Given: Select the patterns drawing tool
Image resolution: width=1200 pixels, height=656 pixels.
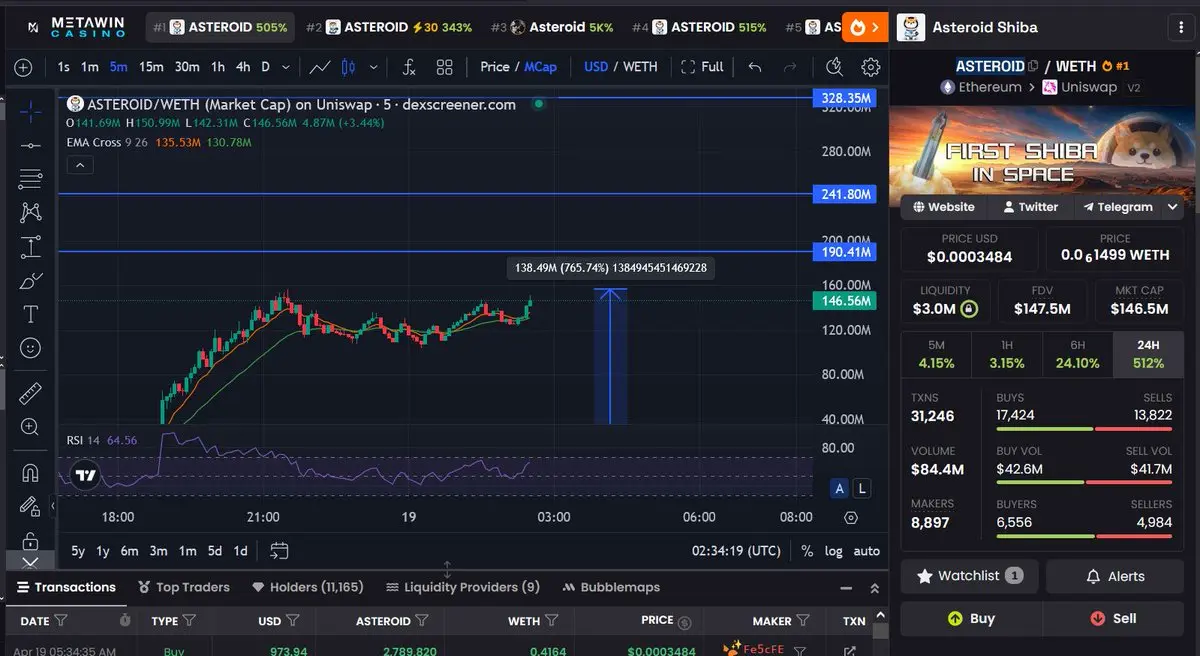Looking at the screenshot, I should pos(31,212).
